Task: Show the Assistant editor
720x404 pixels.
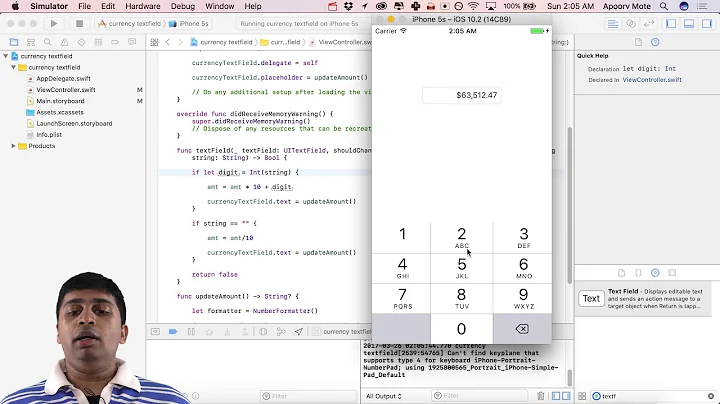Action: click(x=631, y=23)
